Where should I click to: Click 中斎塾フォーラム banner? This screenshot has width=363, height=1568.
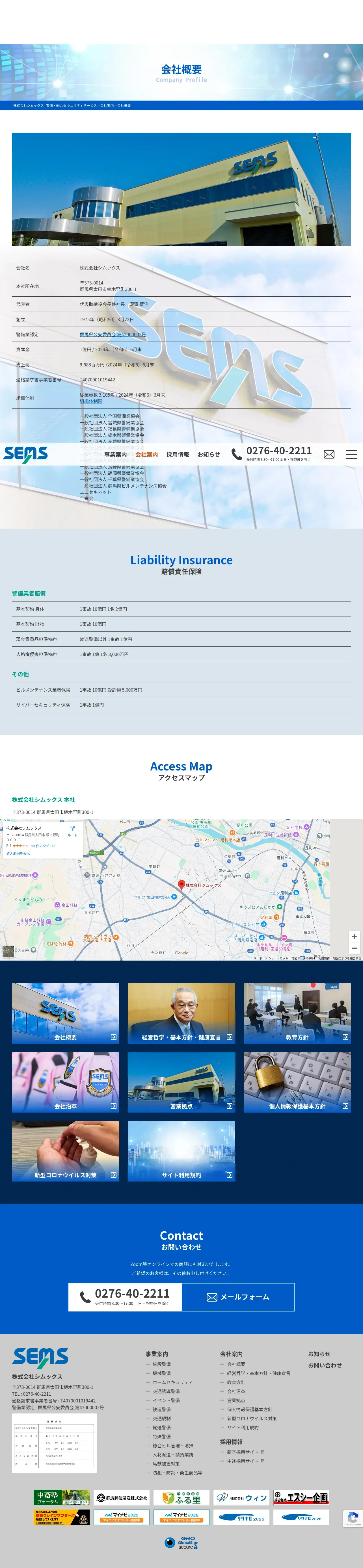pos(62,1497)
